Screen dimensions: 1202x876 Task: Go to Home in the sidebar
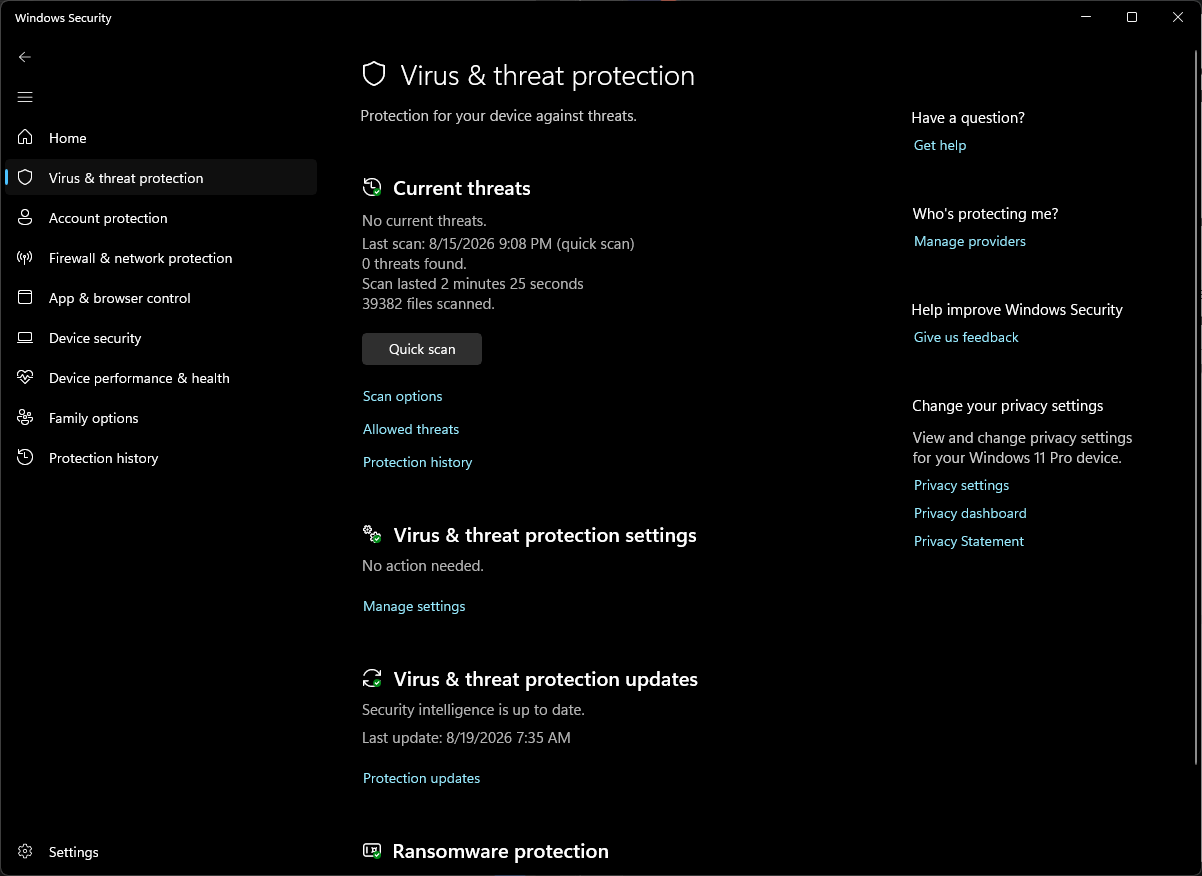[x=161, y=137]
